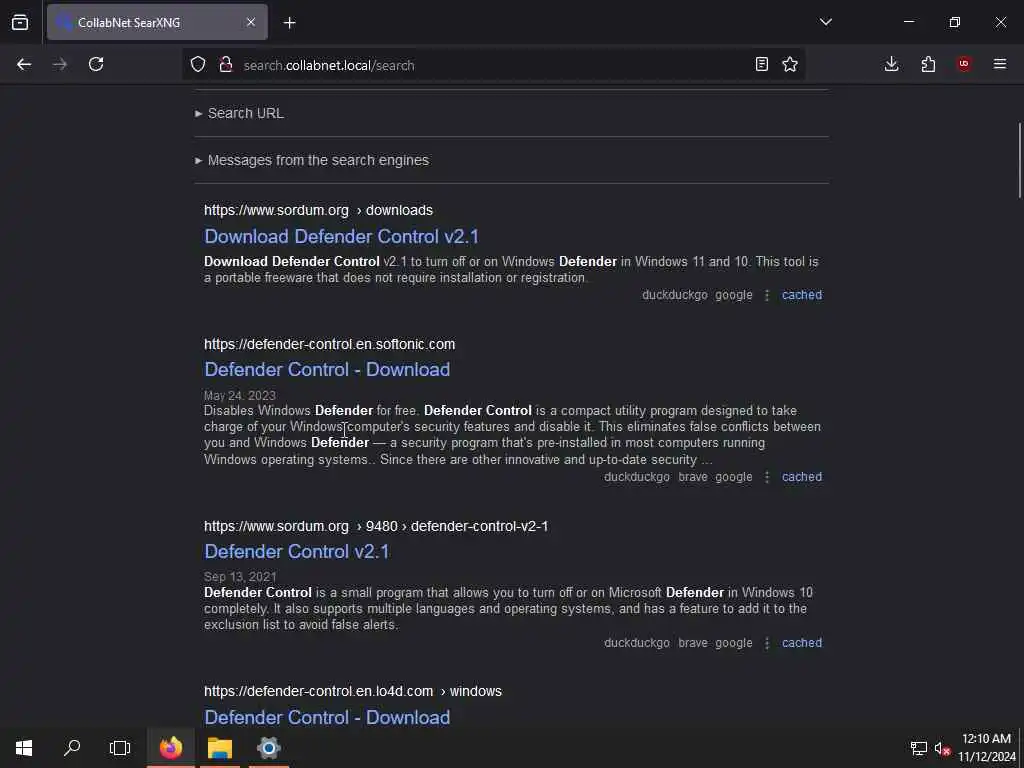Screen dimensions: 1024x768
Task: Open cached version of softonic result
Action: [x=802, y=477]
